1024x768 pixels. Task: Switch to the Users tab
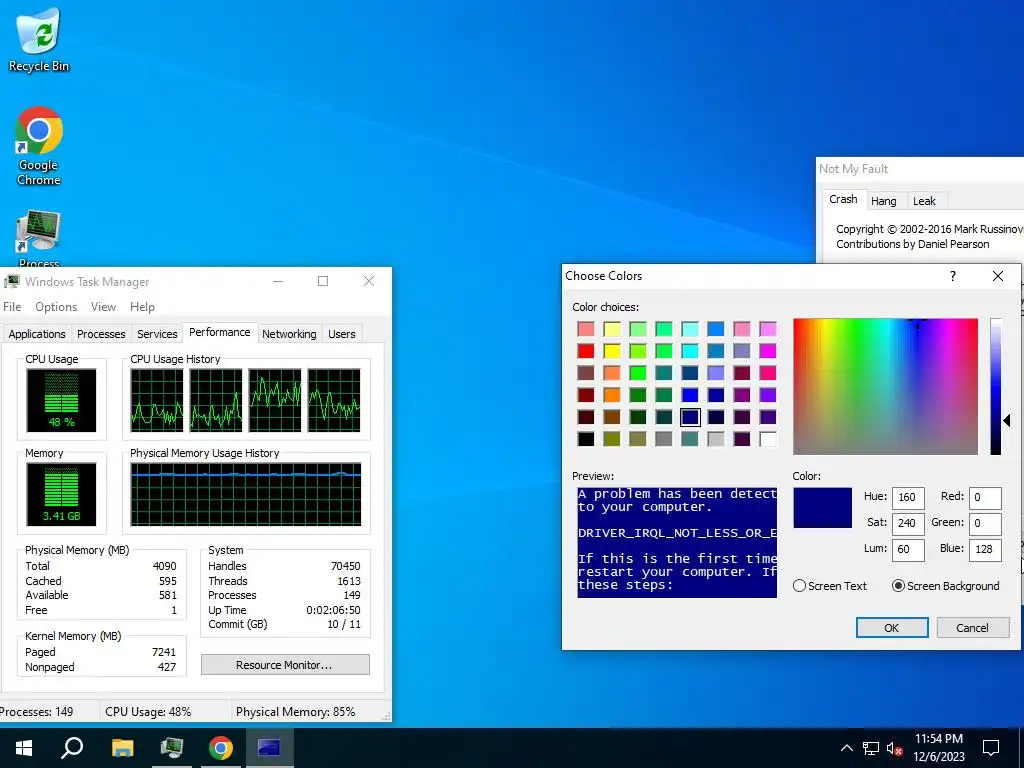click(342, 334)
